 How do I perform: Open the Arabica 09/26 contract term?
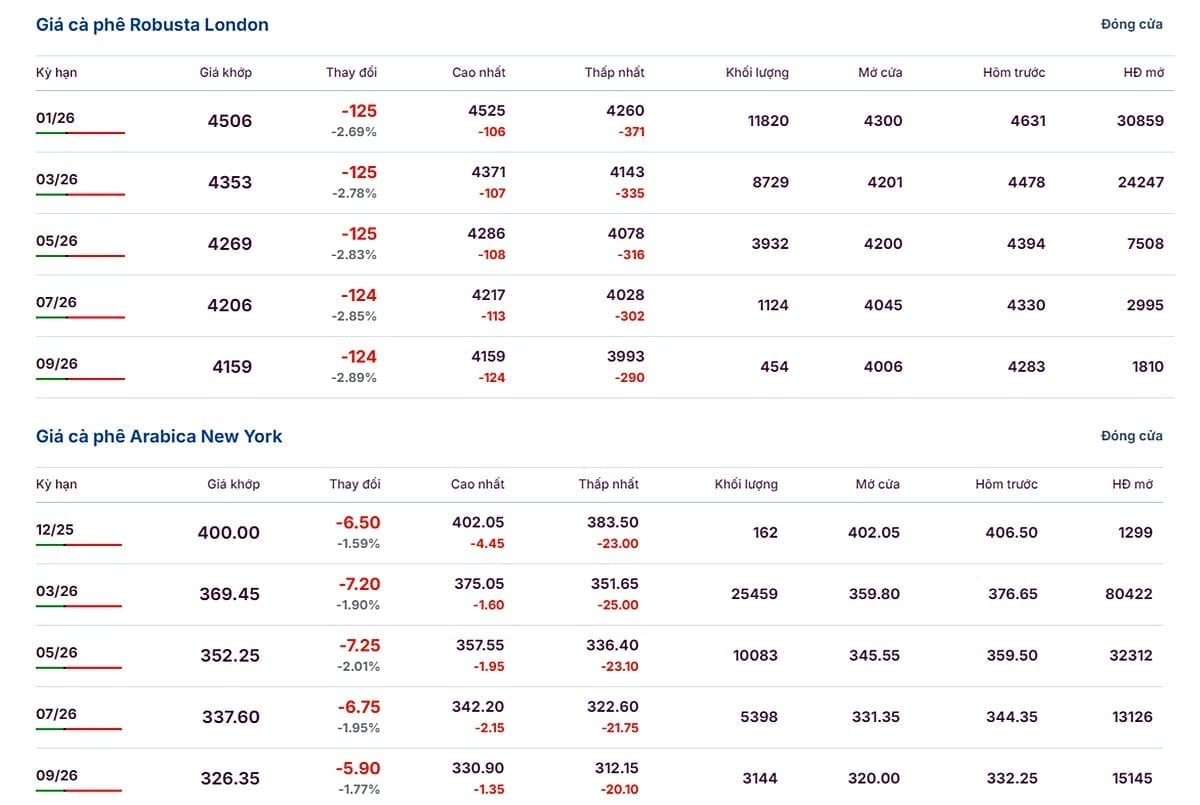tap(57, 776)
